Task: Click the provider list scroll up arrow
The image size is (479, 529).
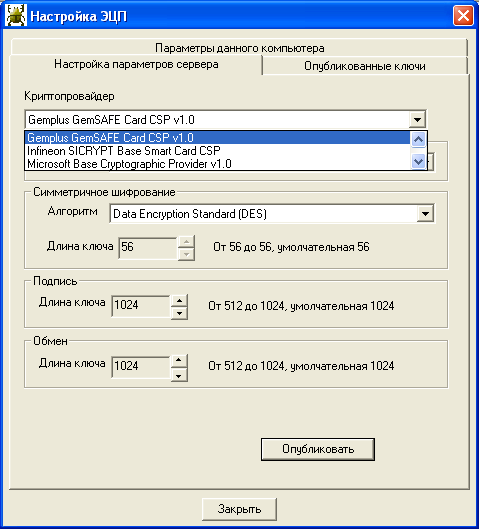Action: click(419, 139)
